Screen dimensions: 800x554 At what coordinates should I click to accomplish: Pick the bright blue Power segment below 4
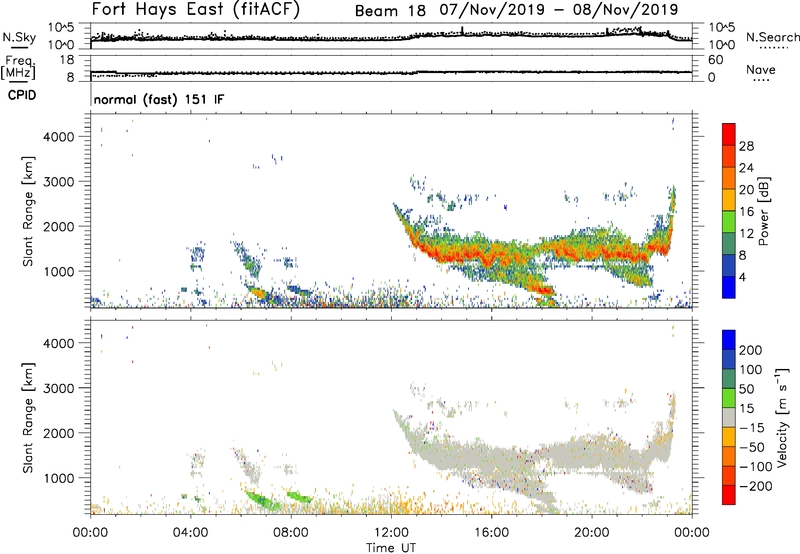(x=729, y=287)
